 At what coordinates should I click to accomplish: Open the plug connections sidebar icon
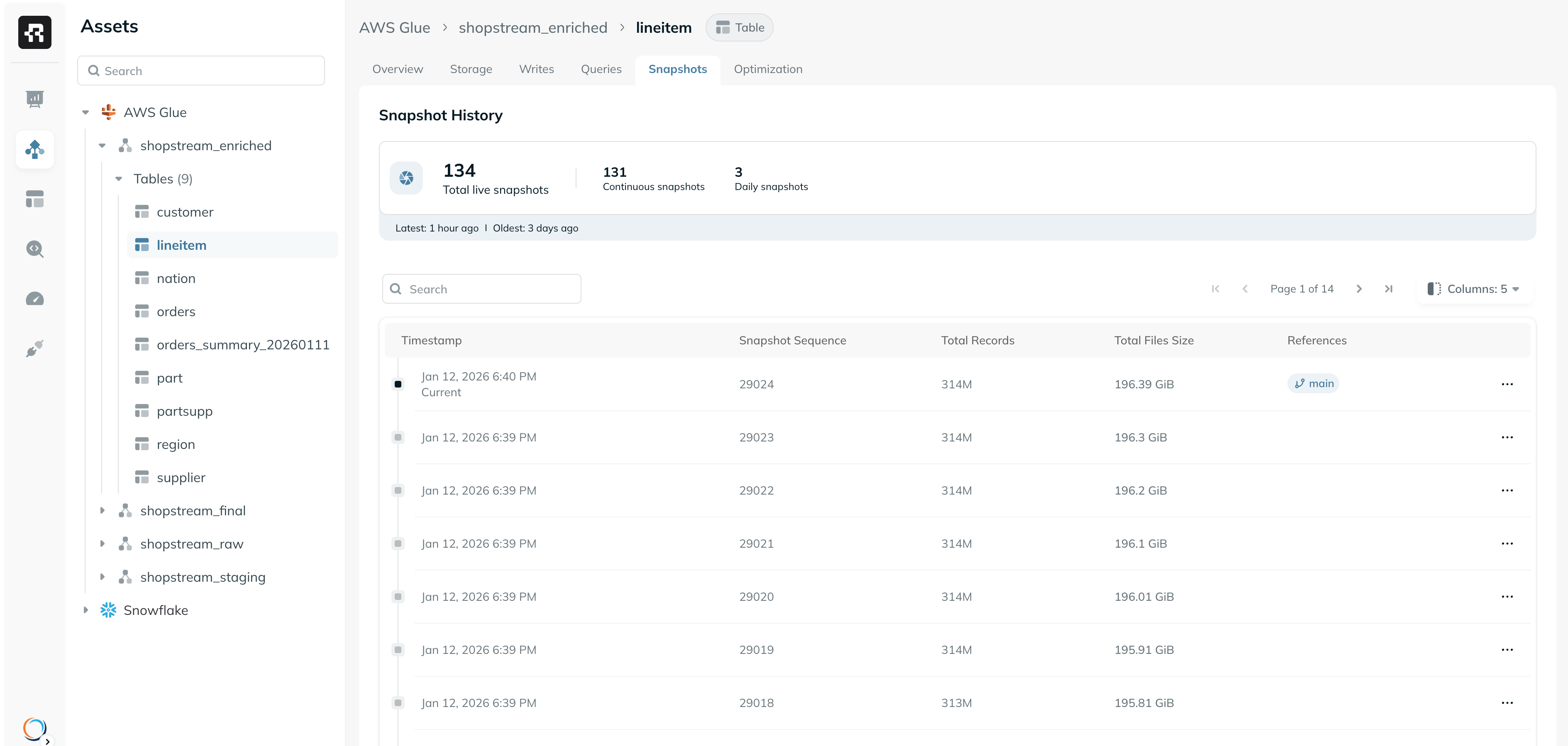35,349
